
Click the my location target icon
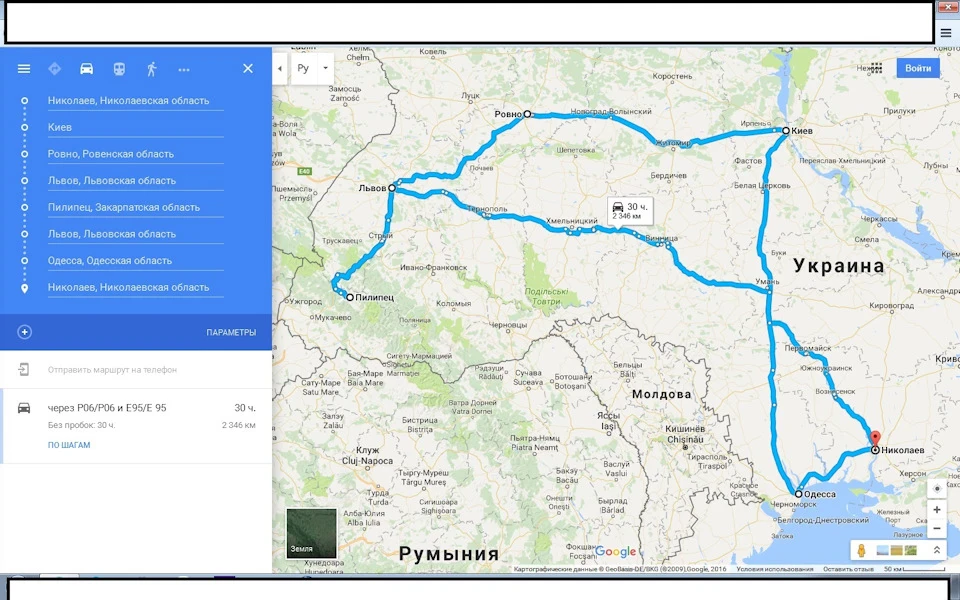click(x=937, y=489)
